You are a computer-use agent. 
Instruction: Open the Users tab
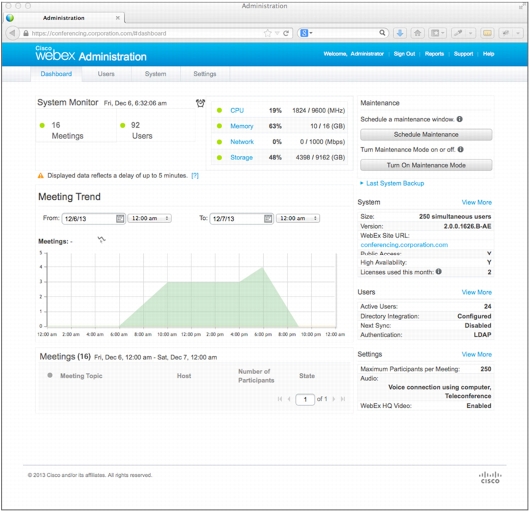(x=106, y=74)
